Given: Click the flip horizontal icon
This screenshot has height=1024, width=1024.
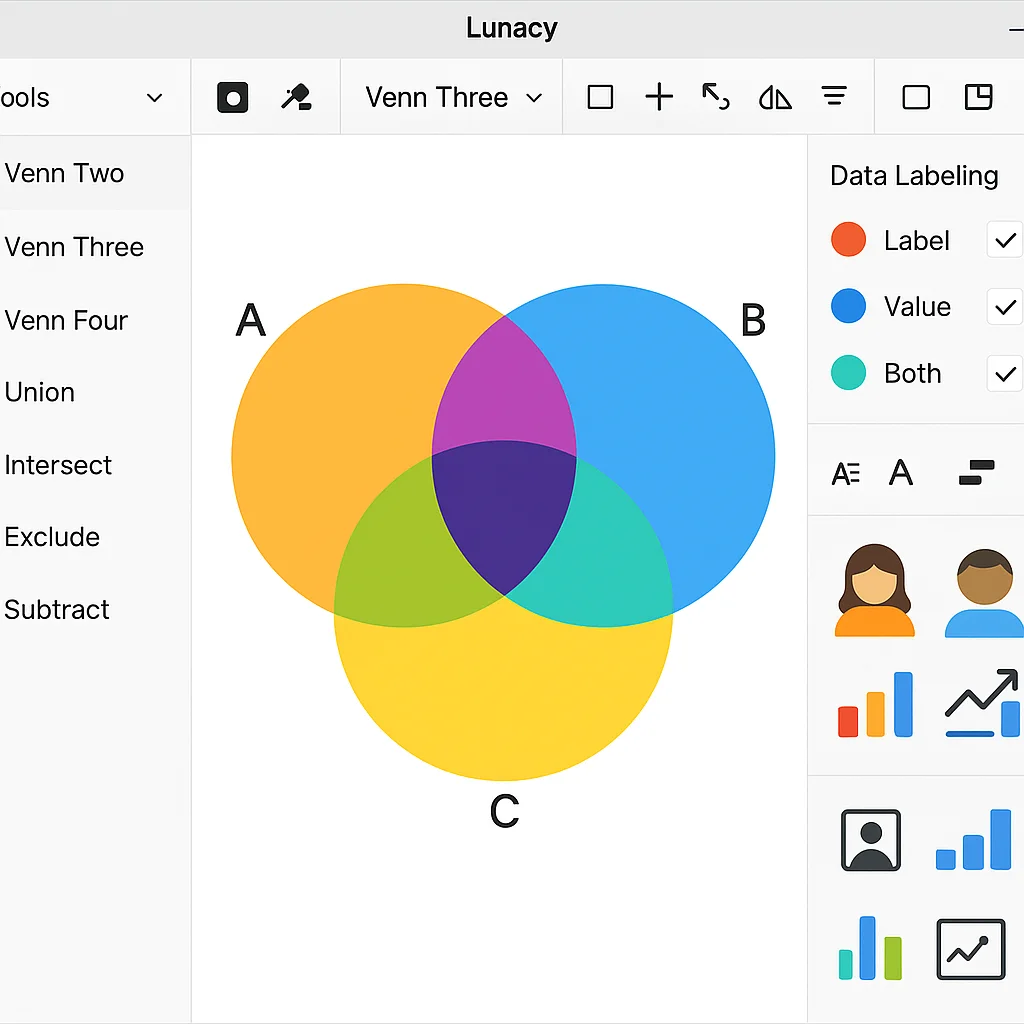Looking at the screenshot, I should (x=776, y=97).
